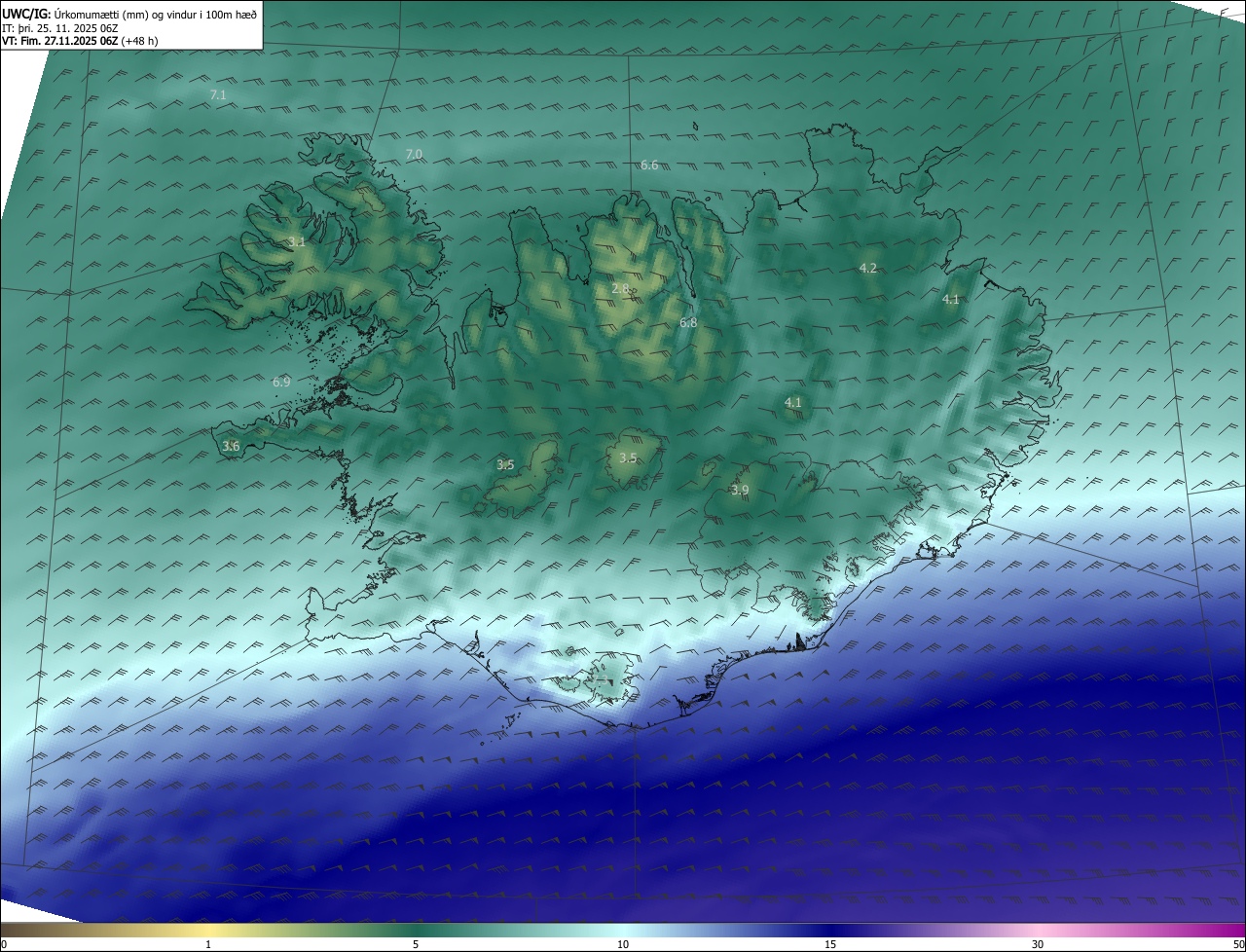
Task: Click the 2.8 value label on map
Action: pyautogui.click(x=620, y=289)
